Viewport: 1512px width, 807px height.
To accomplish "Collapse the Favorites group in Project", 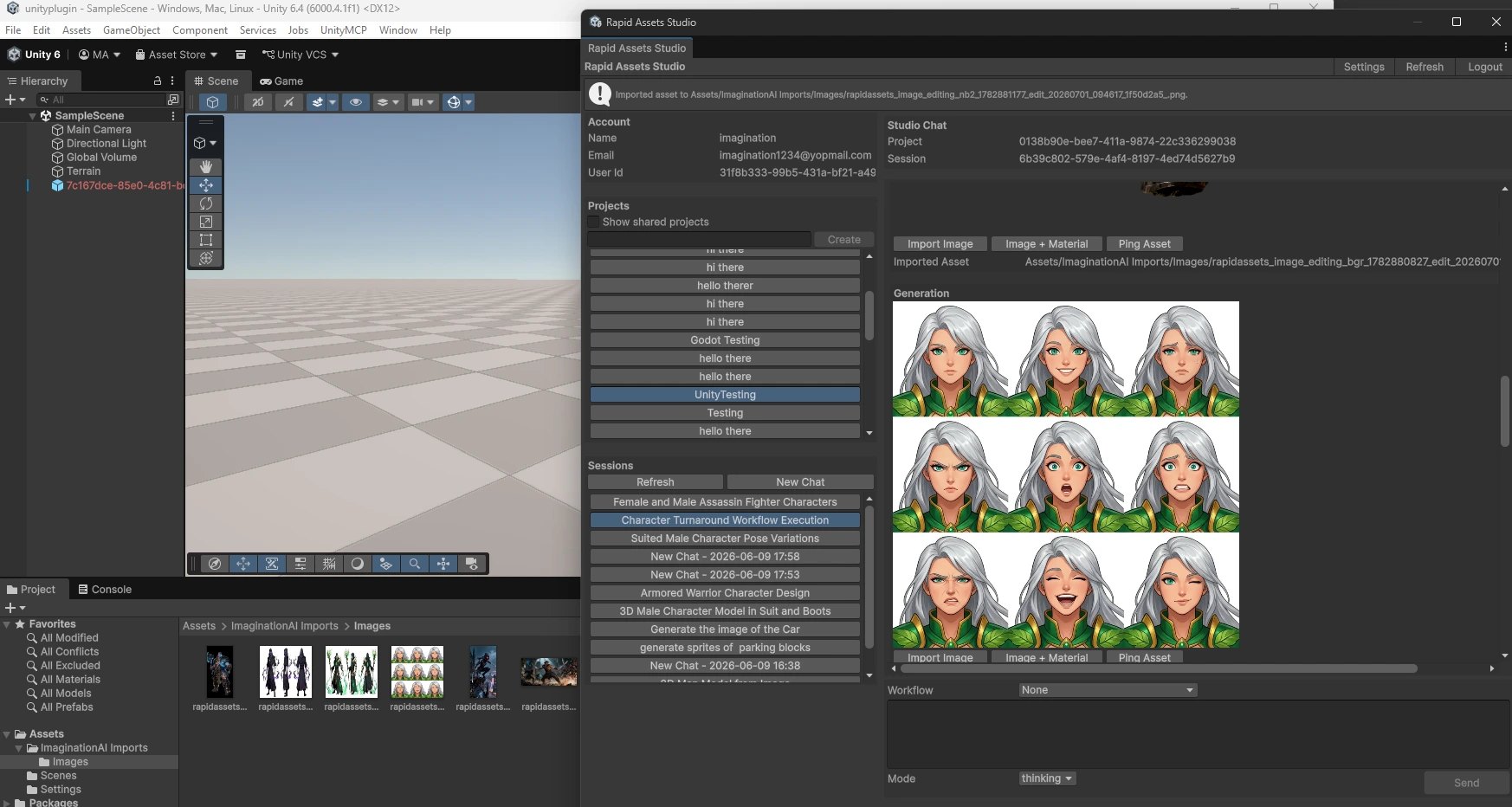I will tap(7, 623).
